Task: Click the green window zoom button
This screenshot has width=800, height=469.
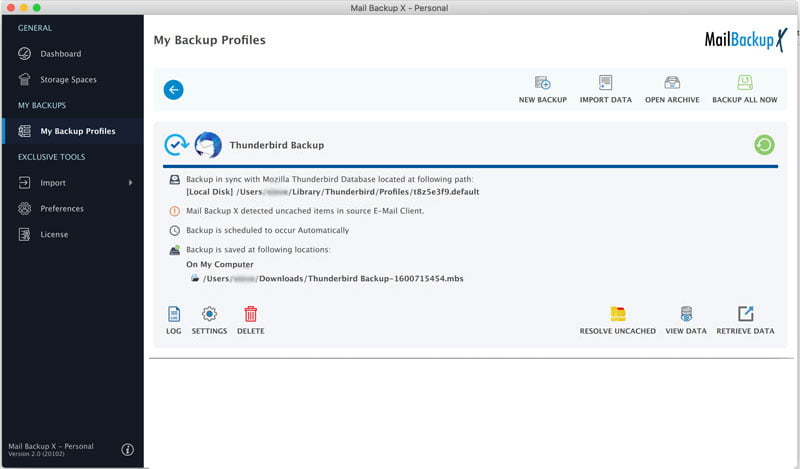Action: pyautogui.click(x=37, y=8)
